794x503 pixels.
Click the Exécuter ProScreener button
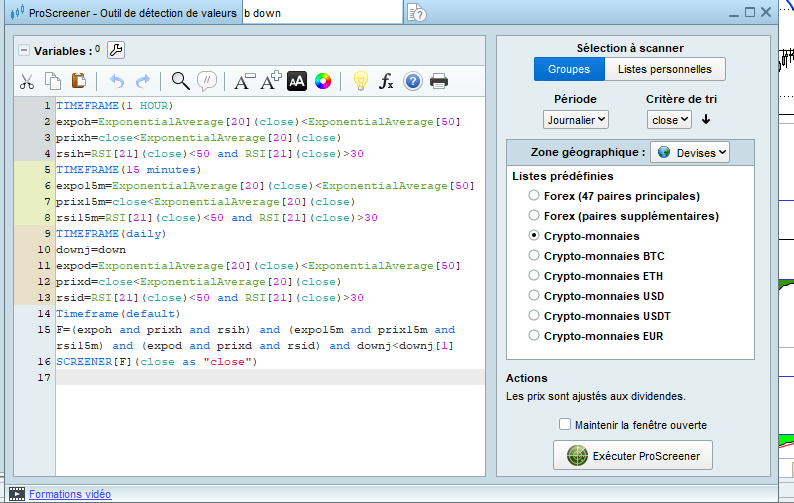pyautogui.click(x=633, y=455)
